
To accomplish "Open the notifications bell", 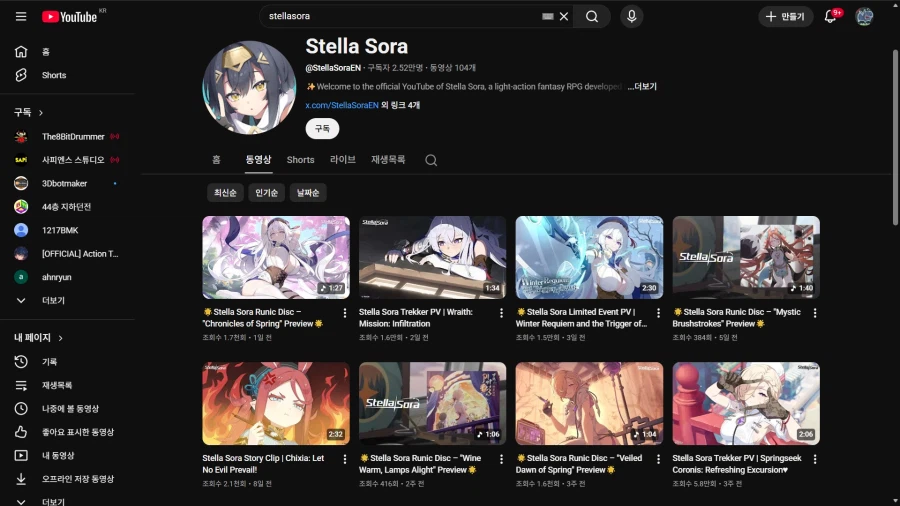I will click(830, 17).
